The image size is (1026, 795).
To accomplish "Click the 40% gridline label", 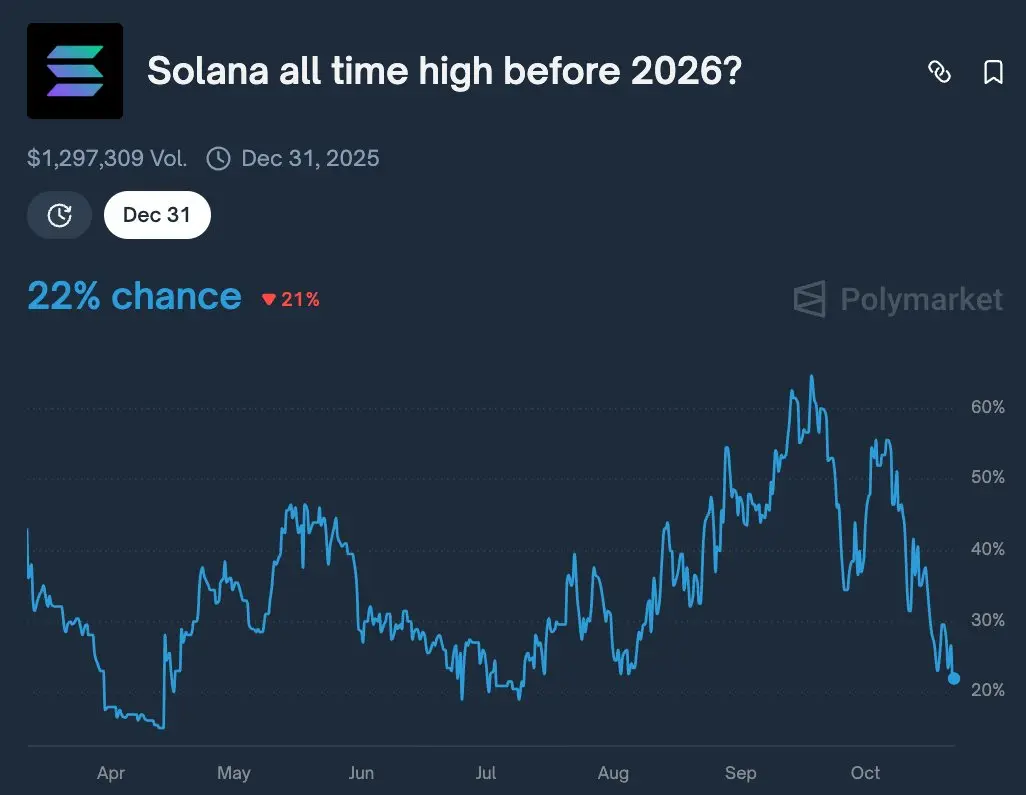I will (987, 549).
